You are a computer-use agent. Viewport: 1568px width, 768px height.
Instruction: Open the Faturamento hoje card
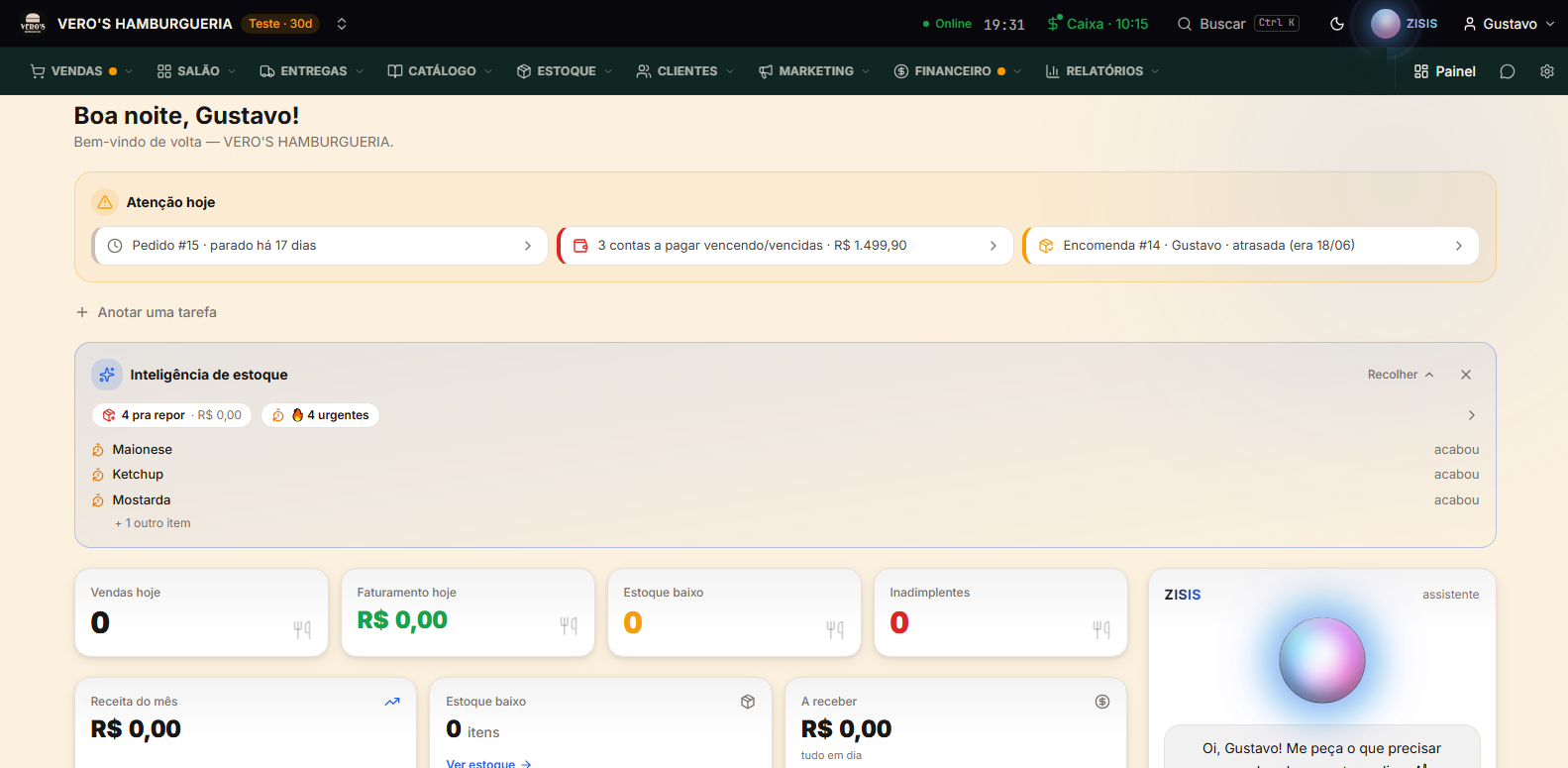click(x=468, y=612)
